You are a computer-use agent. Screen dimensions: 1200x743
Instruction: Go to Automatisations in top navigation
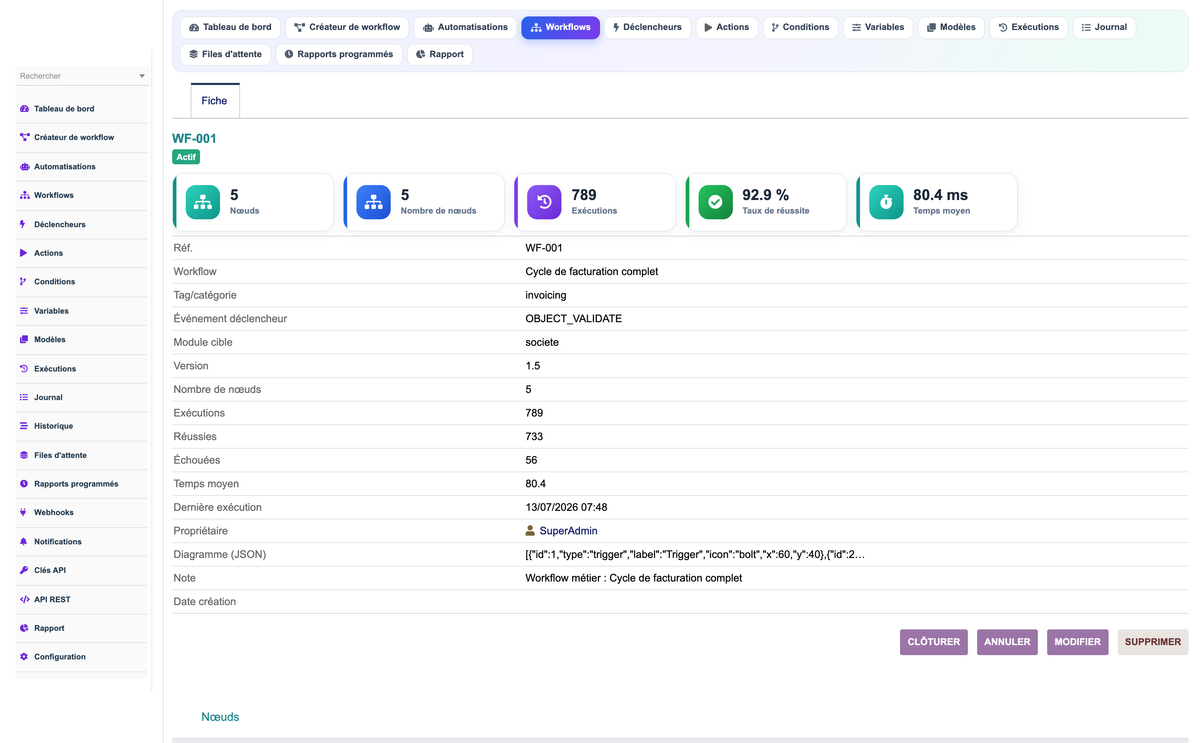click(x=465, y=27)
